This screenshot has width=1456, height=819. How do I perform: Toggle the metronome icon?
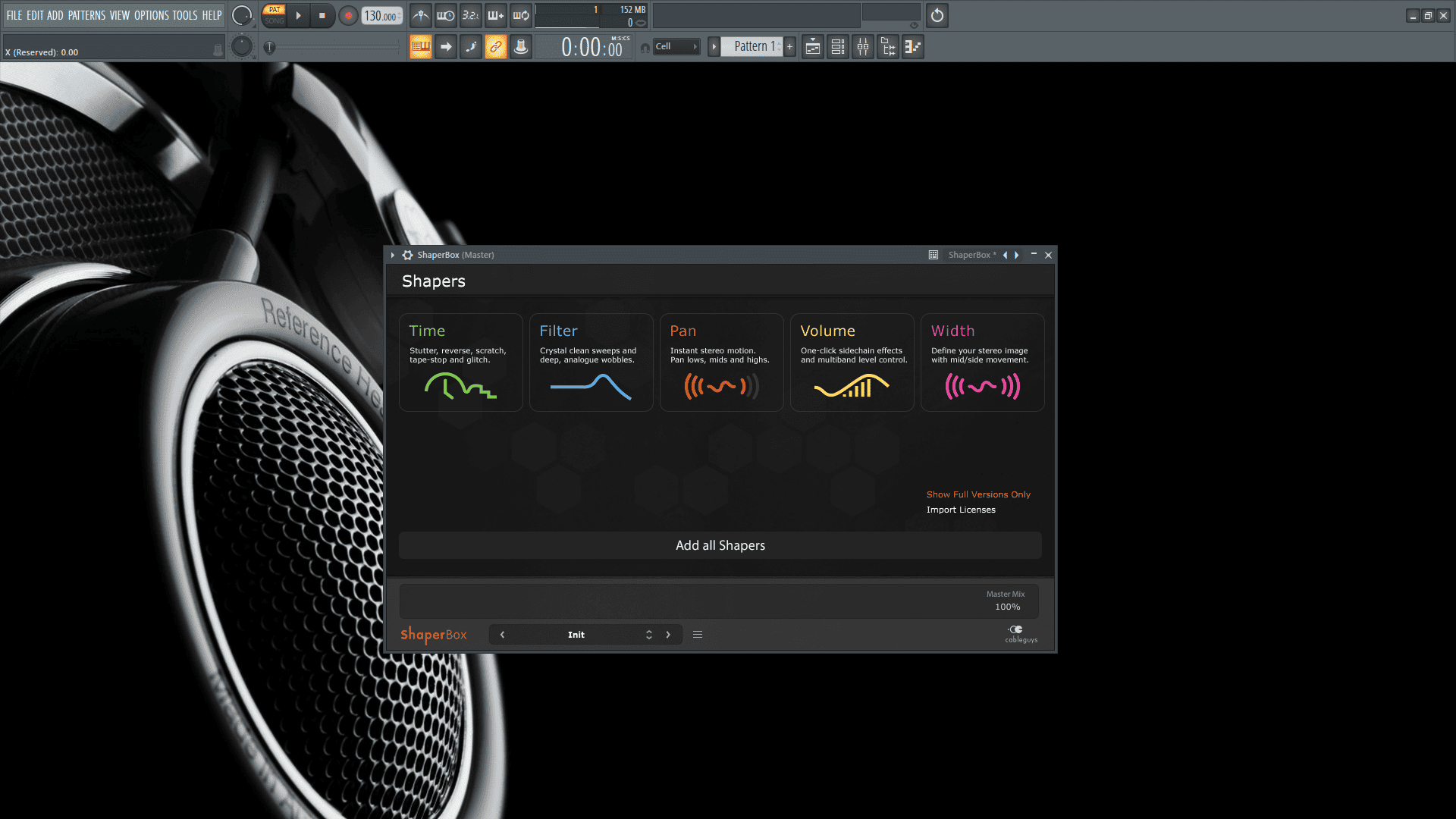421,16
